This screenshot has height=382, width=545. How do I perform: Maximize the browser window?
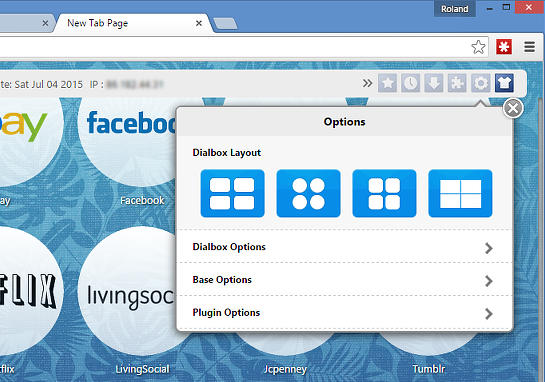coord(506,7)
